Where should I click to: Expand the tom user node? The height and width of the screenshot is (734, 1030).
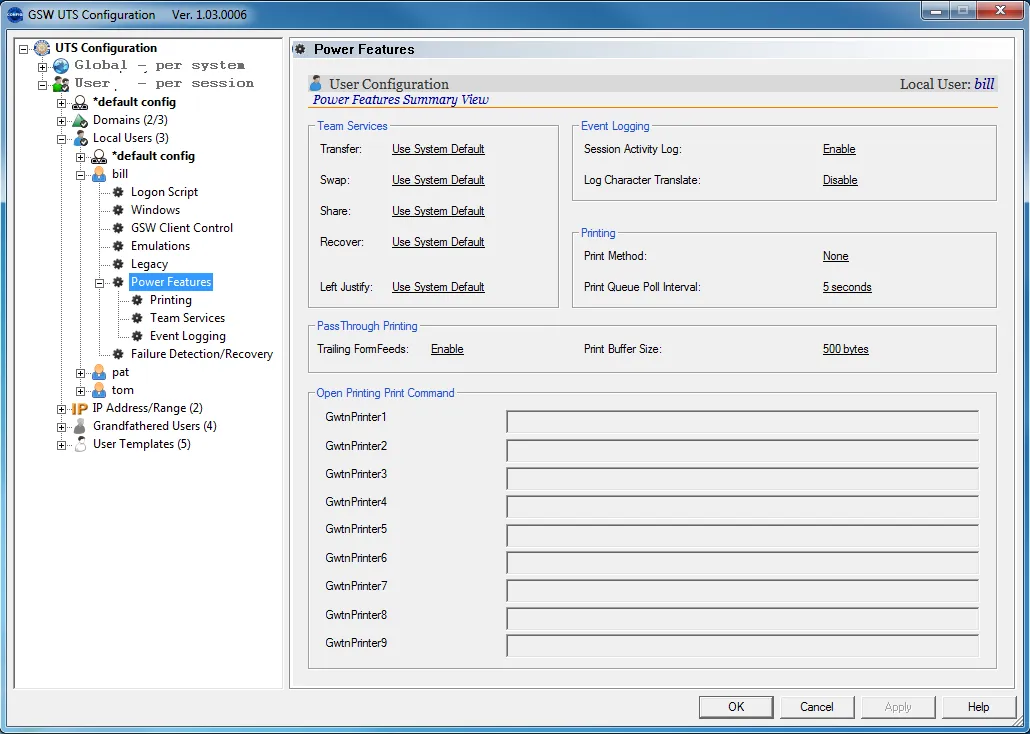(x=81, y=391)
